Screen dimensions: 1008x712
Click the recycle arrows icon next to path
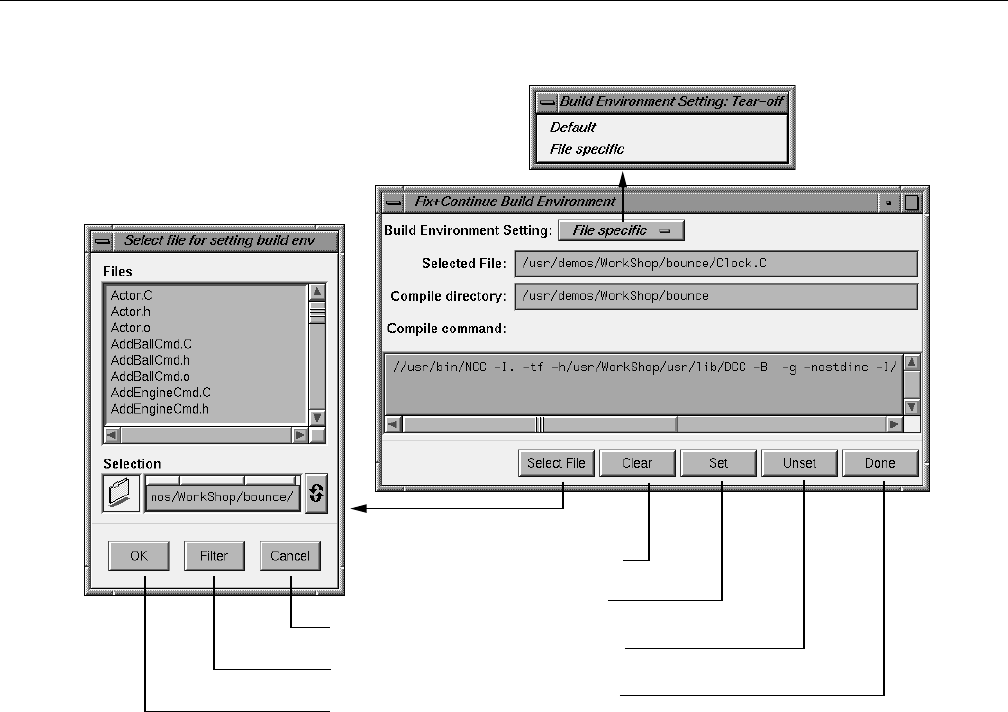click(x=316, y=494)
